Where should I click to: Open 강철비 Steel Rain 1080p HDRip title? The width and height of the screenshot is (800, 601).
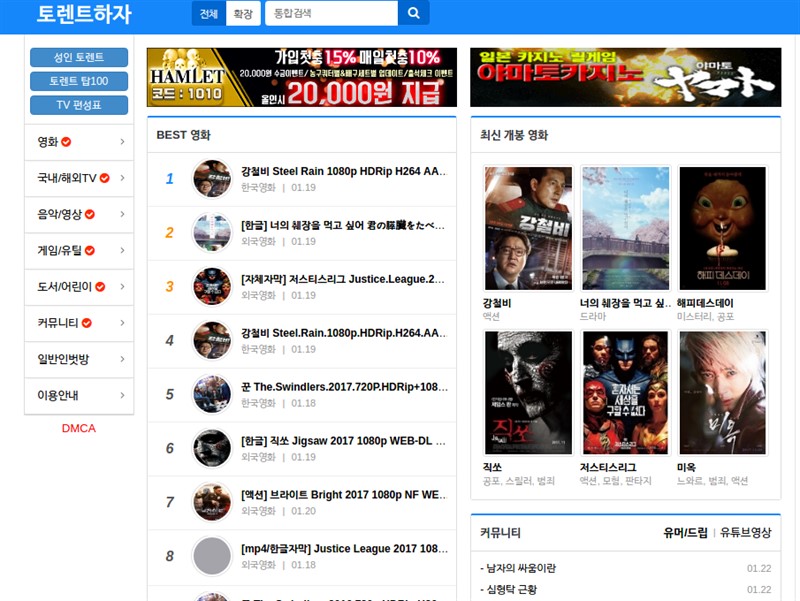(344, 171)
